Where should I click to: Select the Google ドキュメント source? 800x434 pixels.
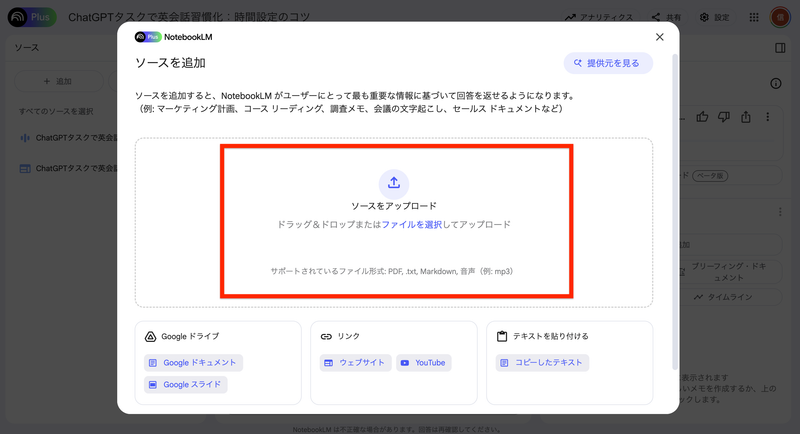[193, 363]
